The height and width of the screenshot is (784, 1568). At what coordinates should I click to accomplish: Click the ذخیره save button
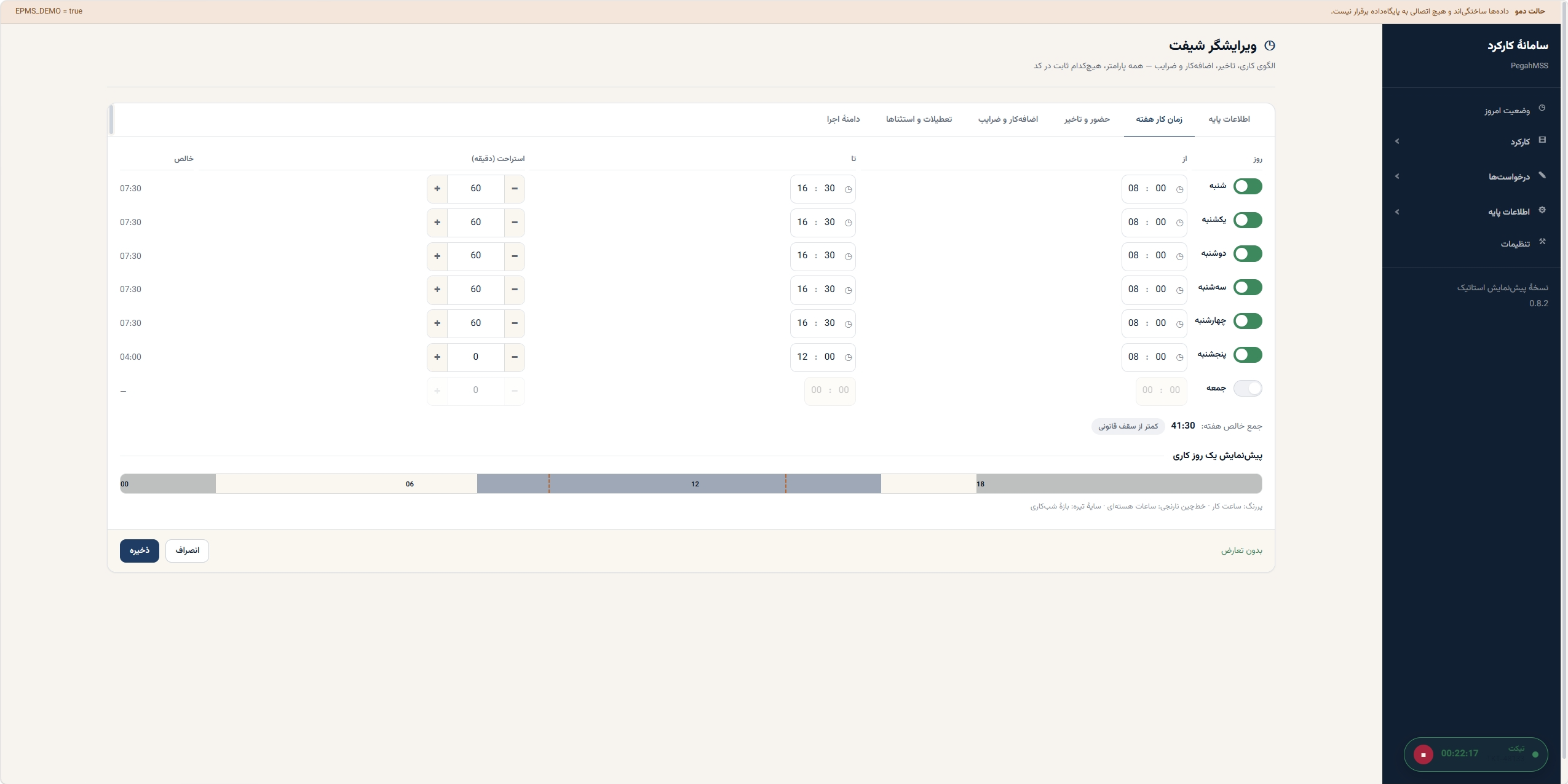pos(140,550)
